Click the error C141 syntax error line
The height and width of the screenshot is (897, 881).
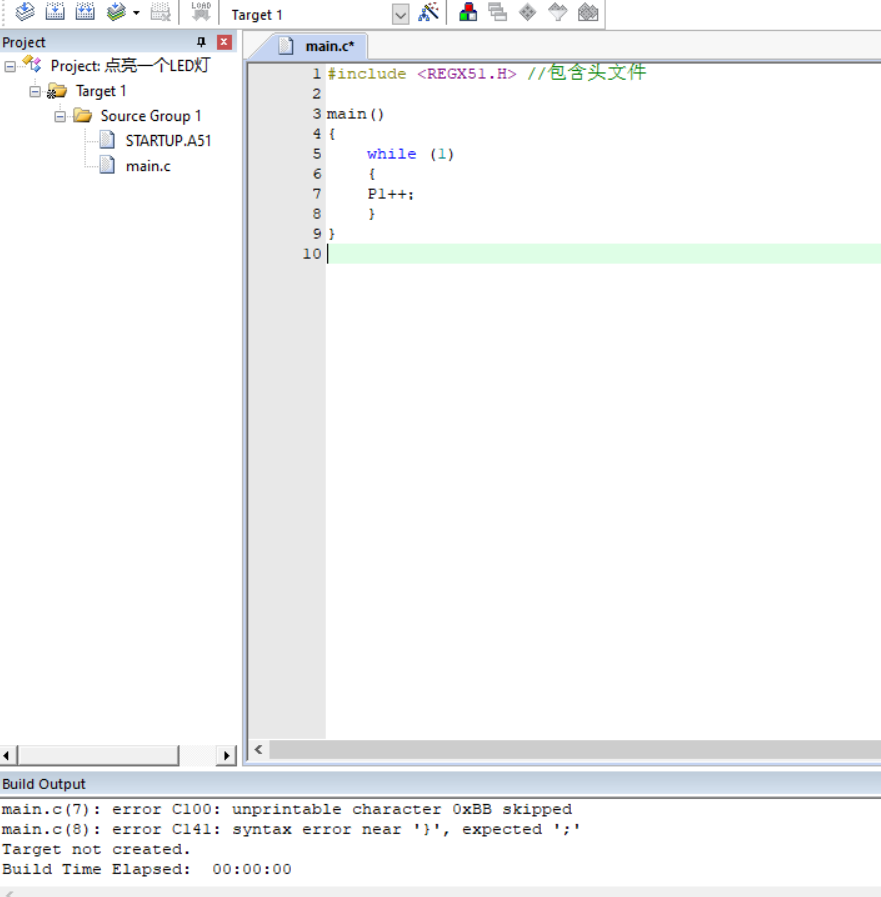(x=291, y=829)
